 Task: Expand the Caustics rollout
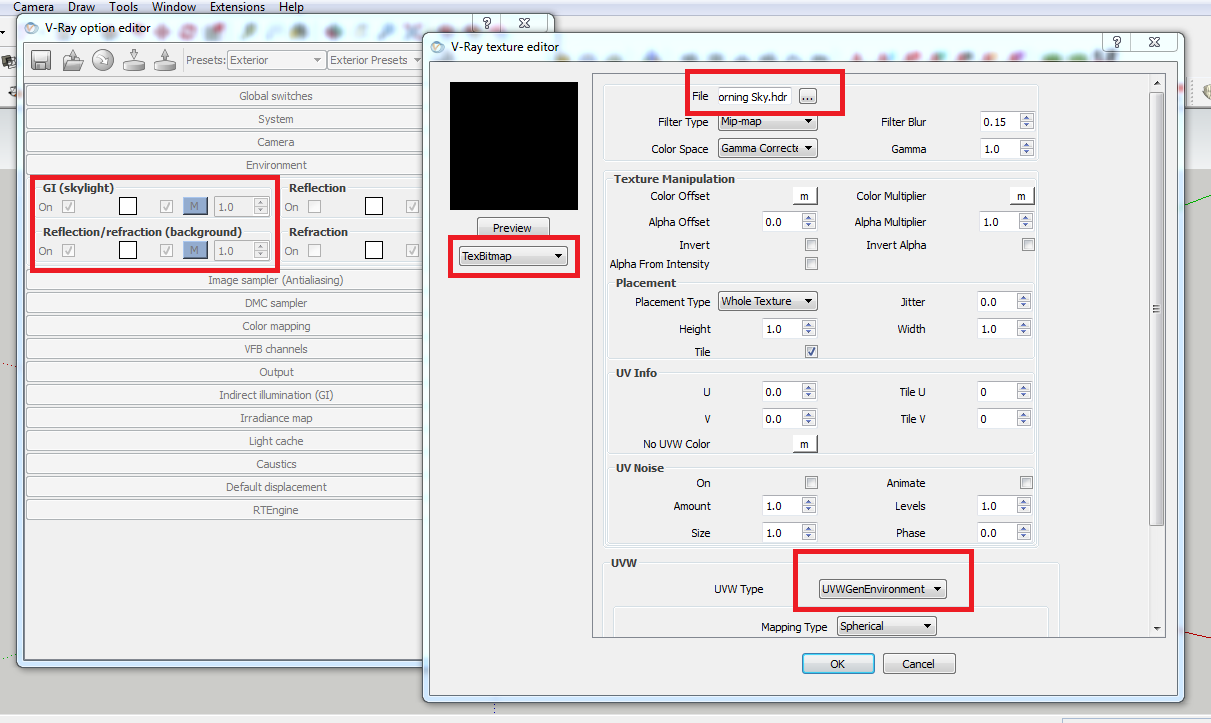(x=224, y=464)
